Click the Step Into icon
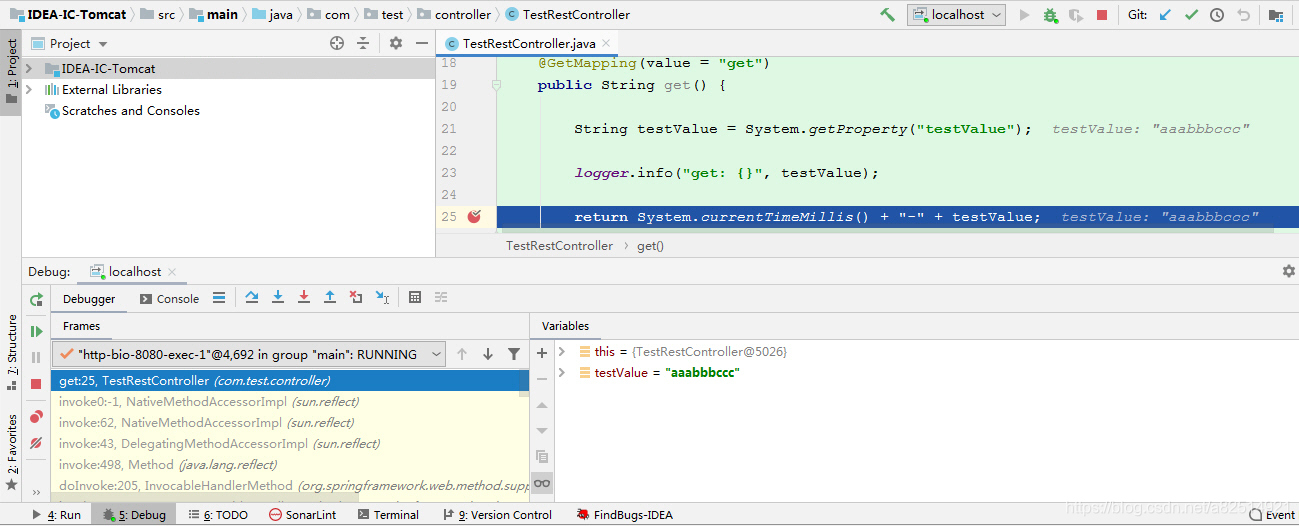 tap(278, 298)
